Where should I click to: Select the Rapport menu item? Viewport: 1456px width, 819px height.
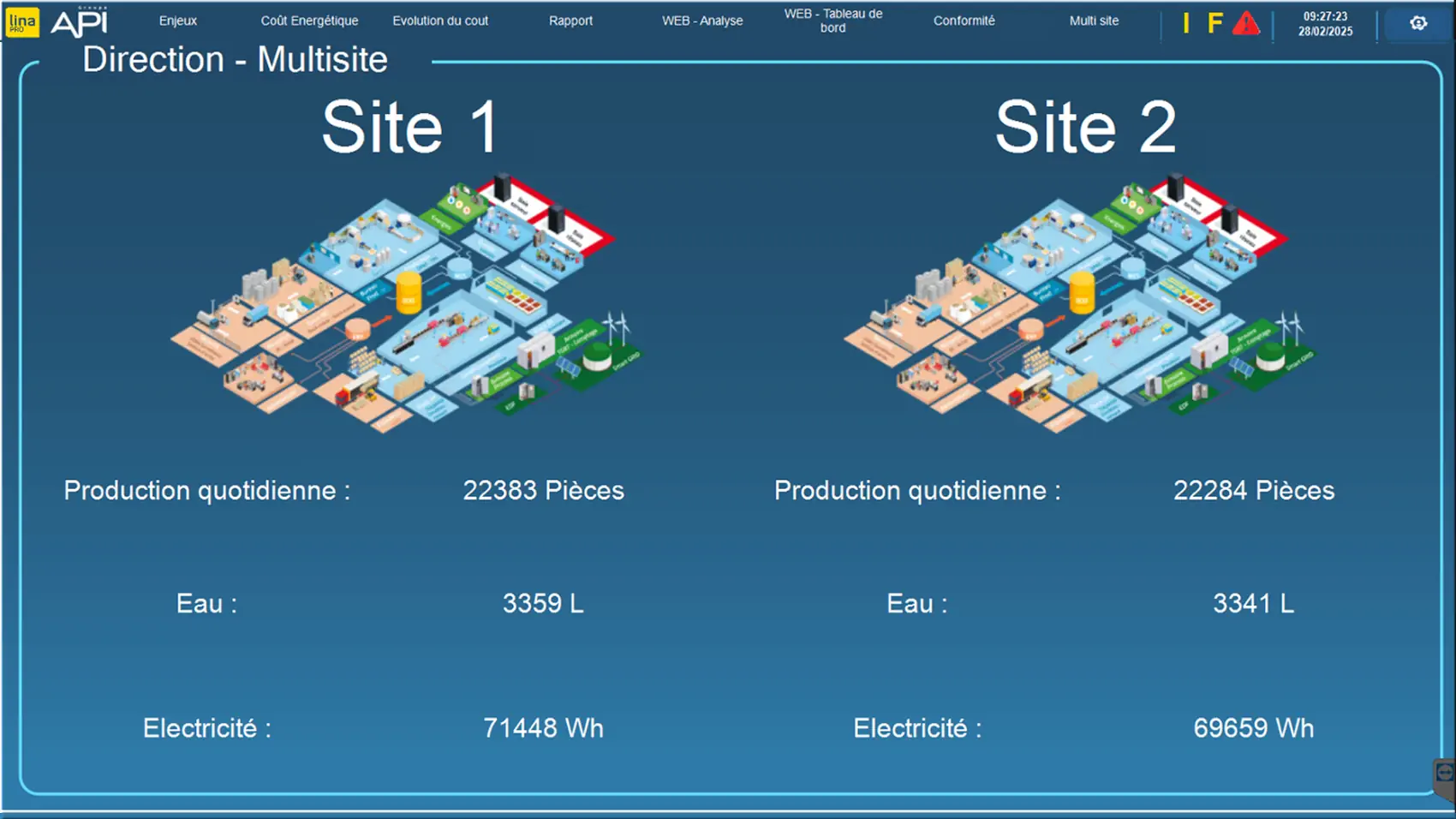point(570,21)
